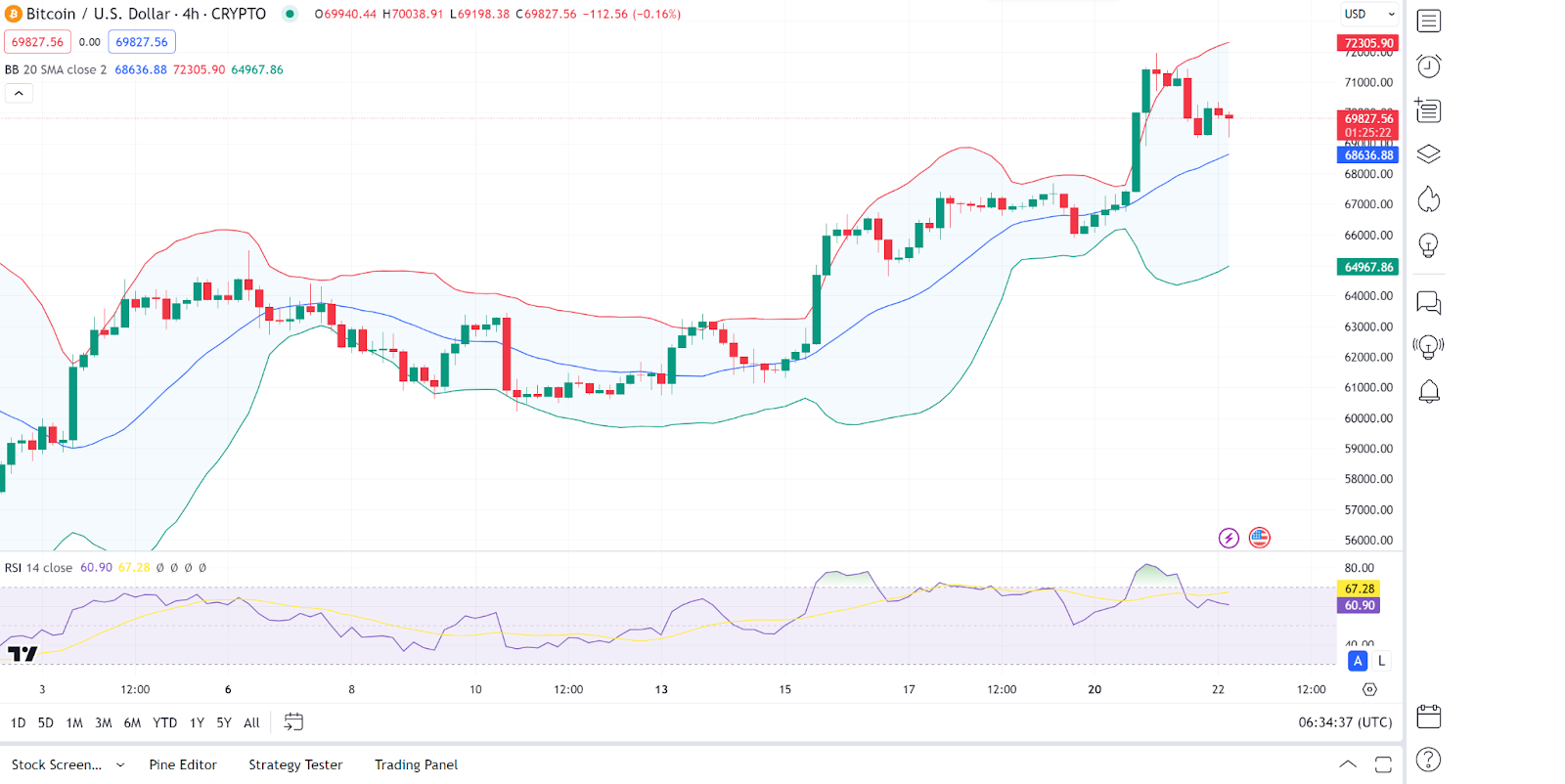Click the blue buy price 69827.56
This screenshot has height=784, width=1565.
(142, 42)
